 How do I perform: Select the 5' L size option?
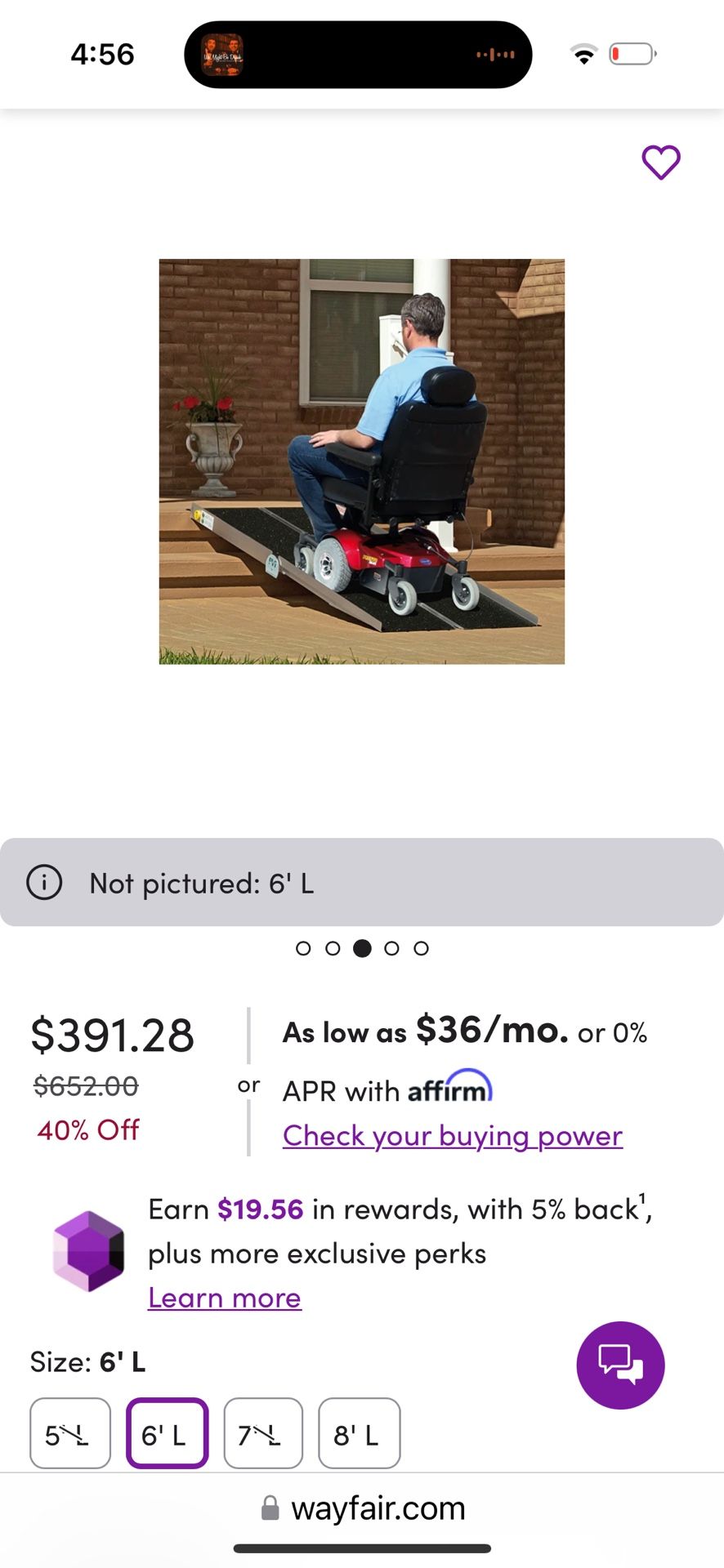70,1433
